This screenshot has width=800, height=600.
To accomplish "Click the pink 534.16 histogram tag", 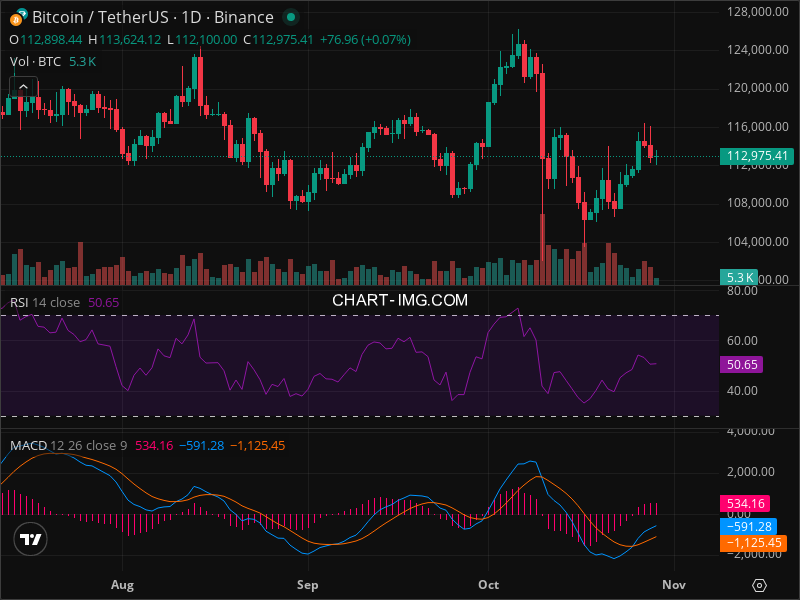I will coord(746,504).
